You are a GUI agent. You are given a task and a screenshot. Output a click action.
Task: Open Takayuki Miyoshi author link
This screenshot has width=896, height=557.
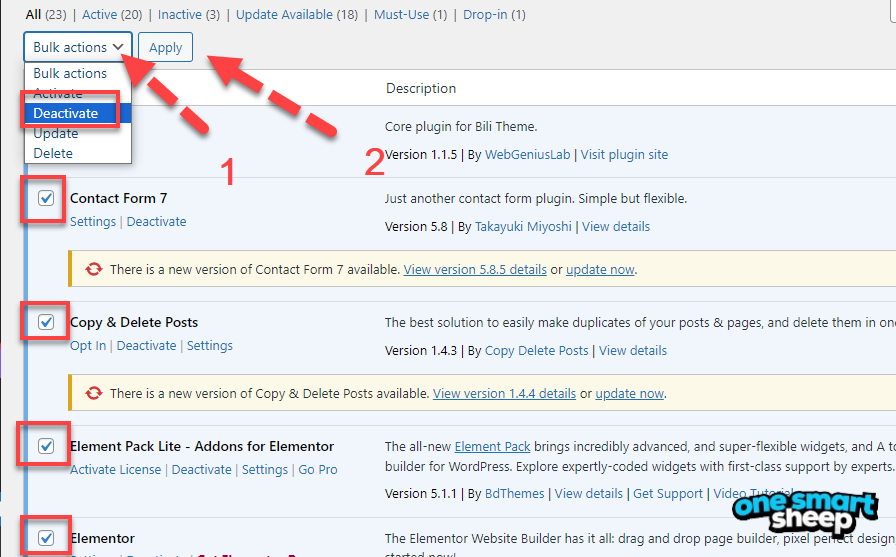tap(523, 227)
